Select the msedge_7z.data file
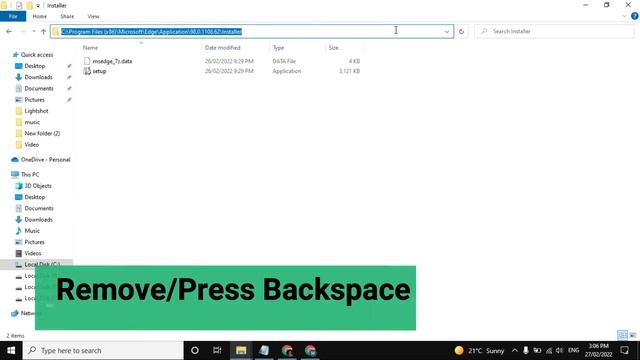640x360 pixels. [112, 61]
